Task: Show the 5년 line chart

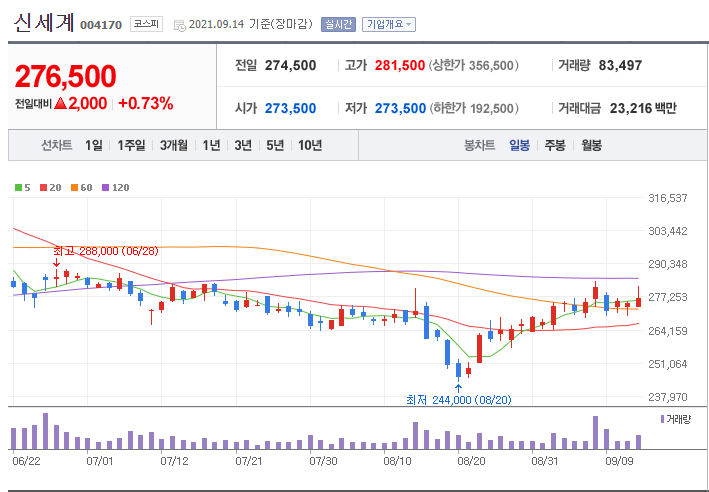Action: (275, 145)
